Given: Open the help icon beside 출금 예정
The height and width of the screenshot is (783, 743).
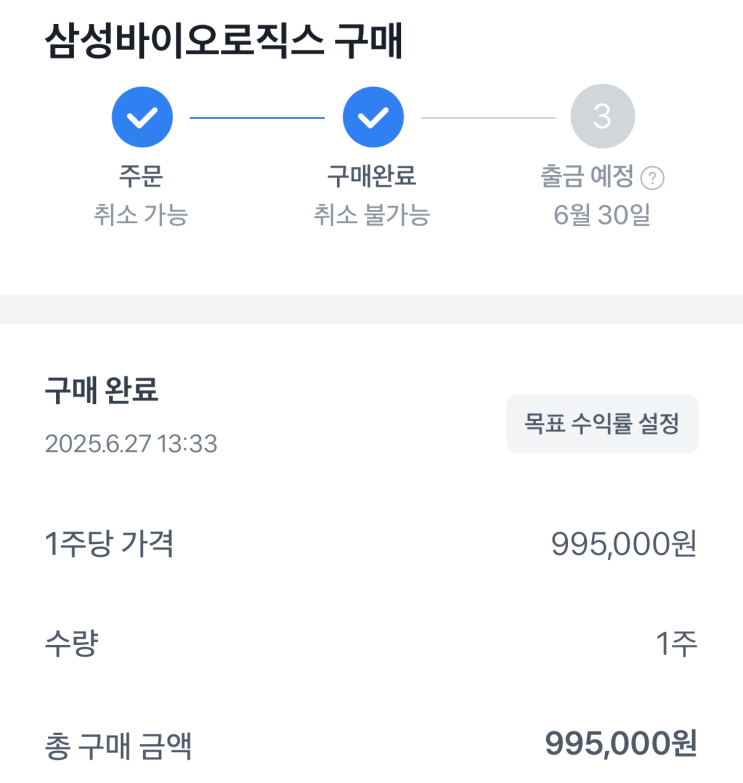Looking at the screenshot, I should [x=653, y=179].
